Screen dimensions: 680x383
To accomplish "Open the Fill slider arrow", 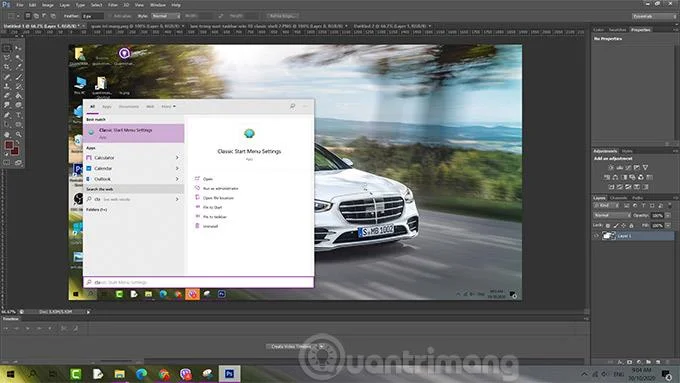I will click(x=668, y=226).
